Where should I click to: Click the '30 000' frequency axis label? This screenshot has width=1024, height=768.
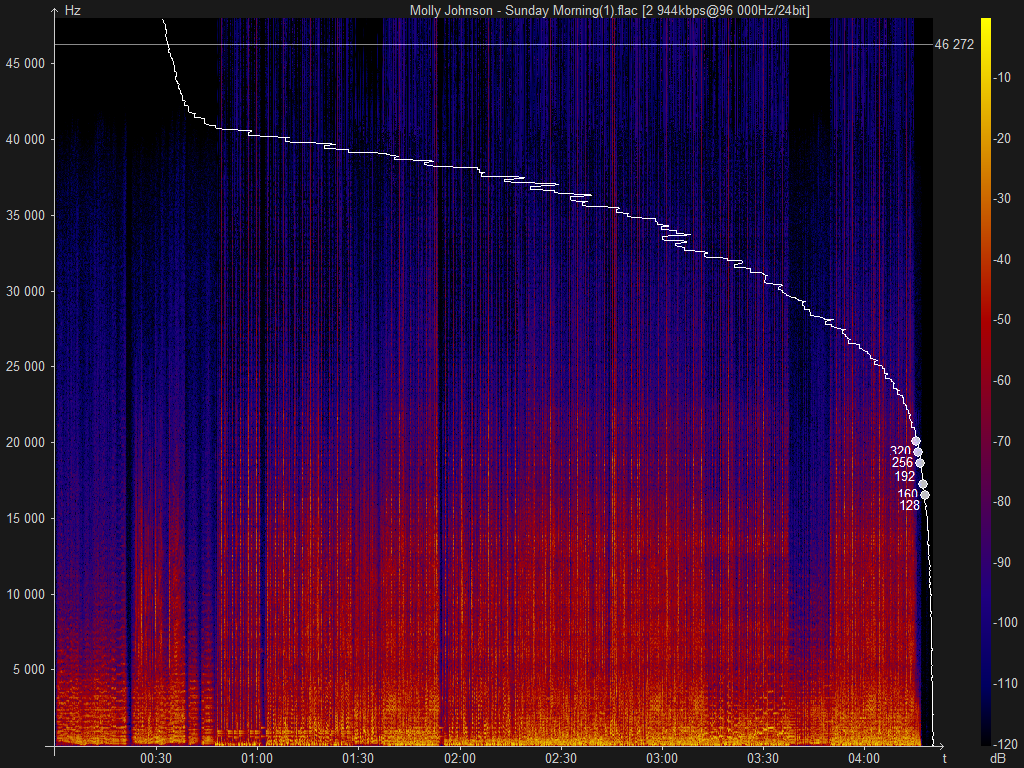tap(26, 291)
